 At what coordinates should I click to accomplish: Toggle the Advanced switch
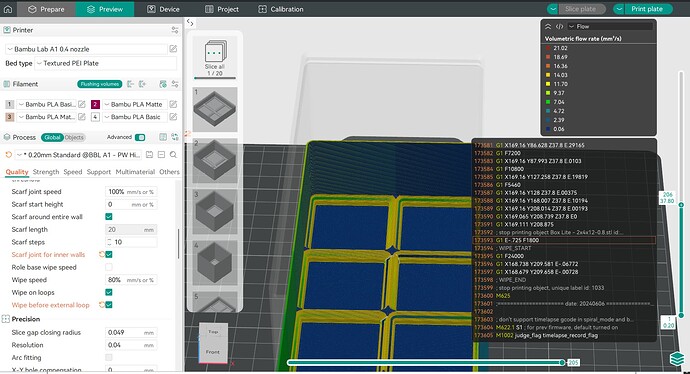click(140, 137)
